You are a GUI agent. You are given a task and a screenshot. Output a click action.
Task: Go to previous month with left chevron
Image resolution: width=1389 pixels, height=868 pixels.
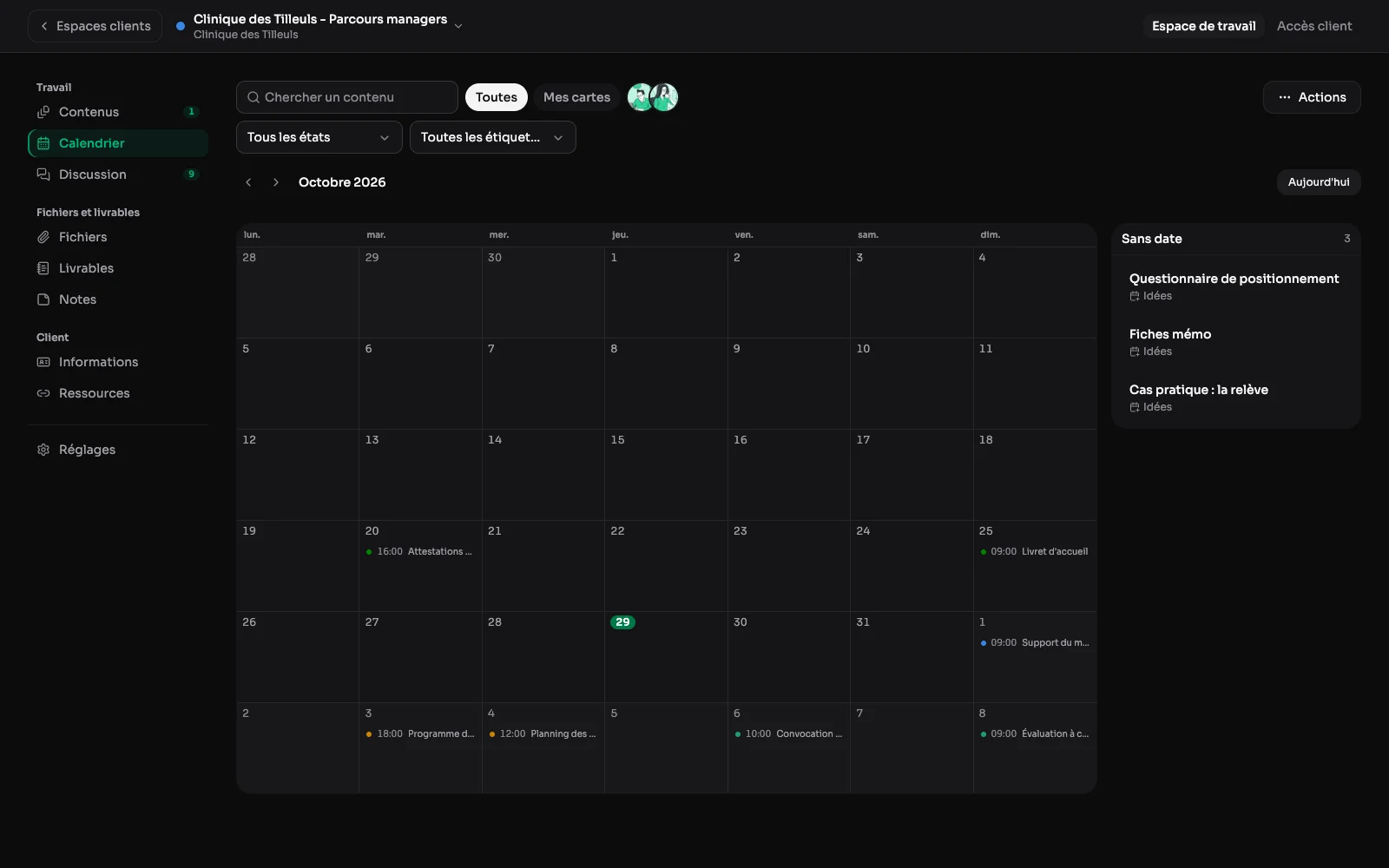tap(248, 182)
